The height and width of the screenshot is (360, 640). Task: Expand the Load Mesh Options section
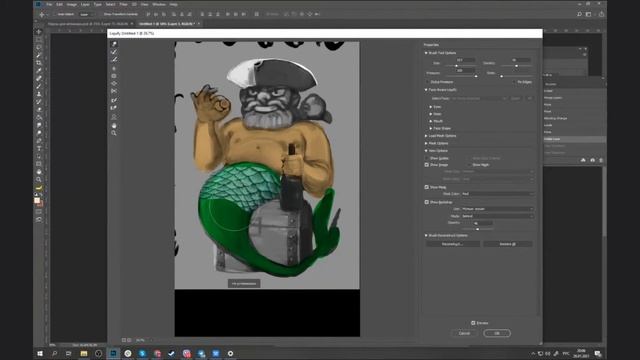coord(426,136)
